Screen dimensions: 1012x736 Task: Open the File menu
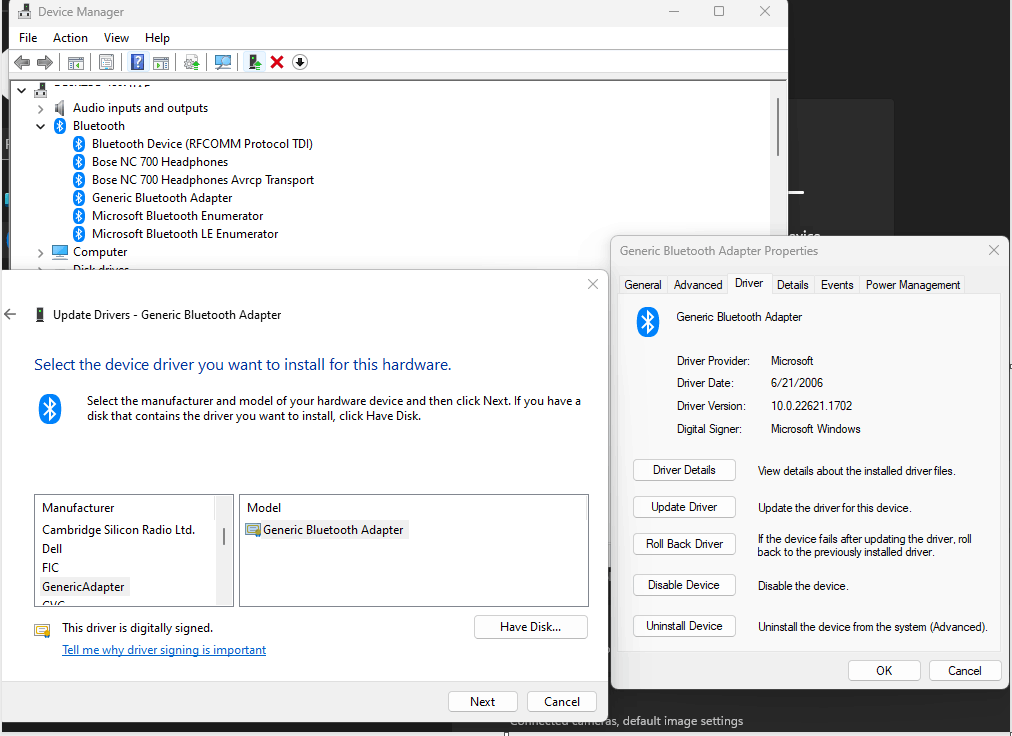28,38
